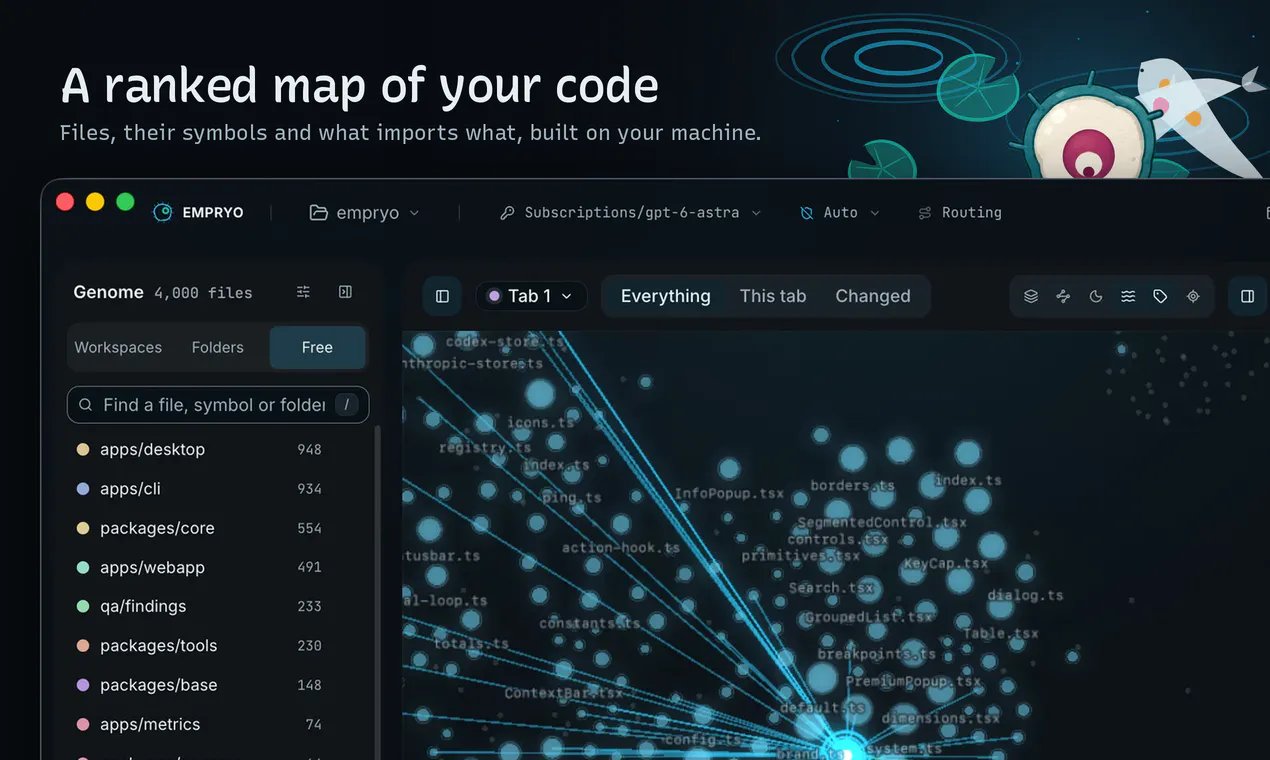
Task: Click the stacked layers icon in graph toolbar
Action: click(x=1031, y=296)
